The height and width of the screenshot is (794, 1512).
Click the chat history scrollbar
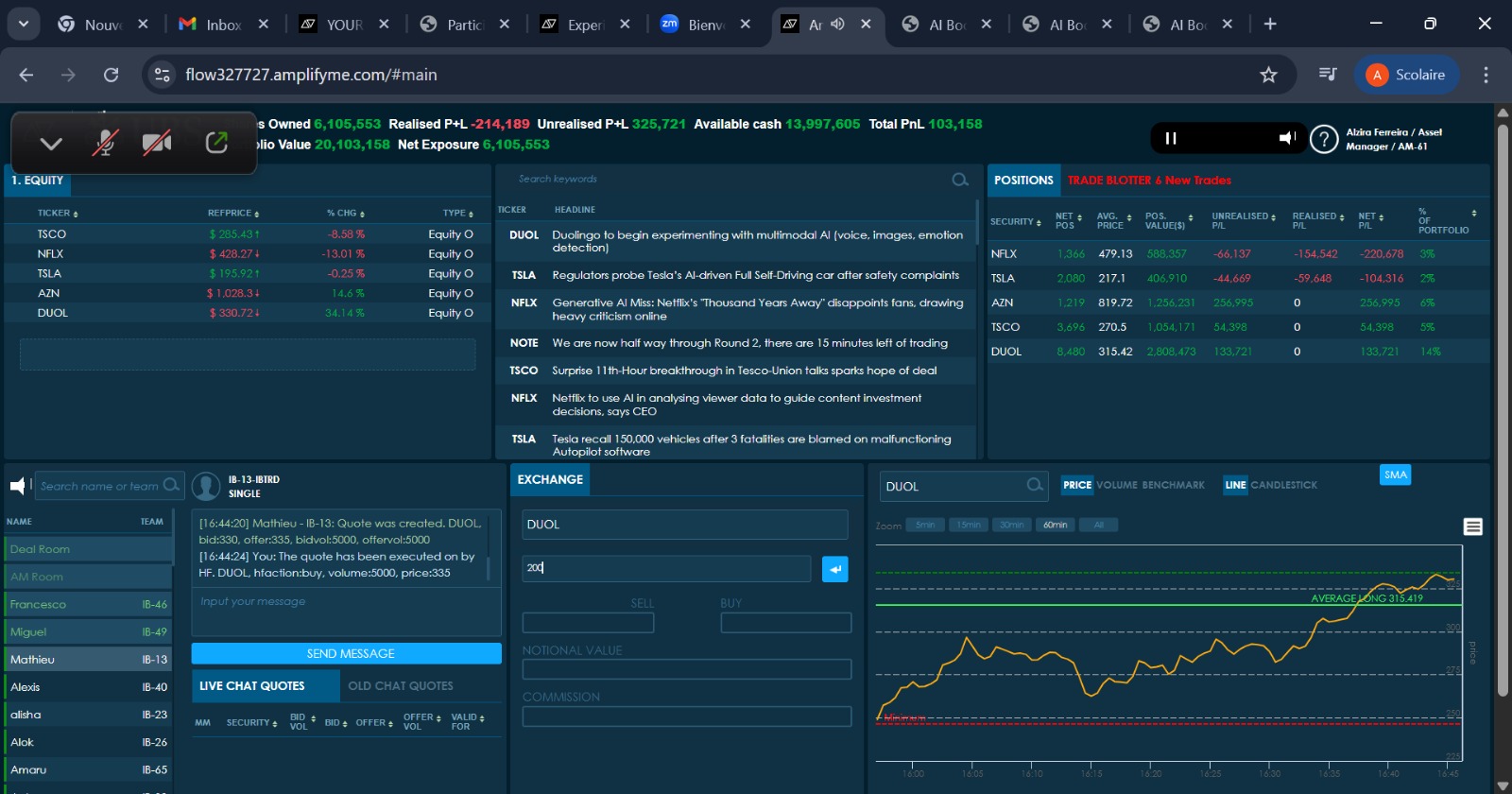click(489, 567)
